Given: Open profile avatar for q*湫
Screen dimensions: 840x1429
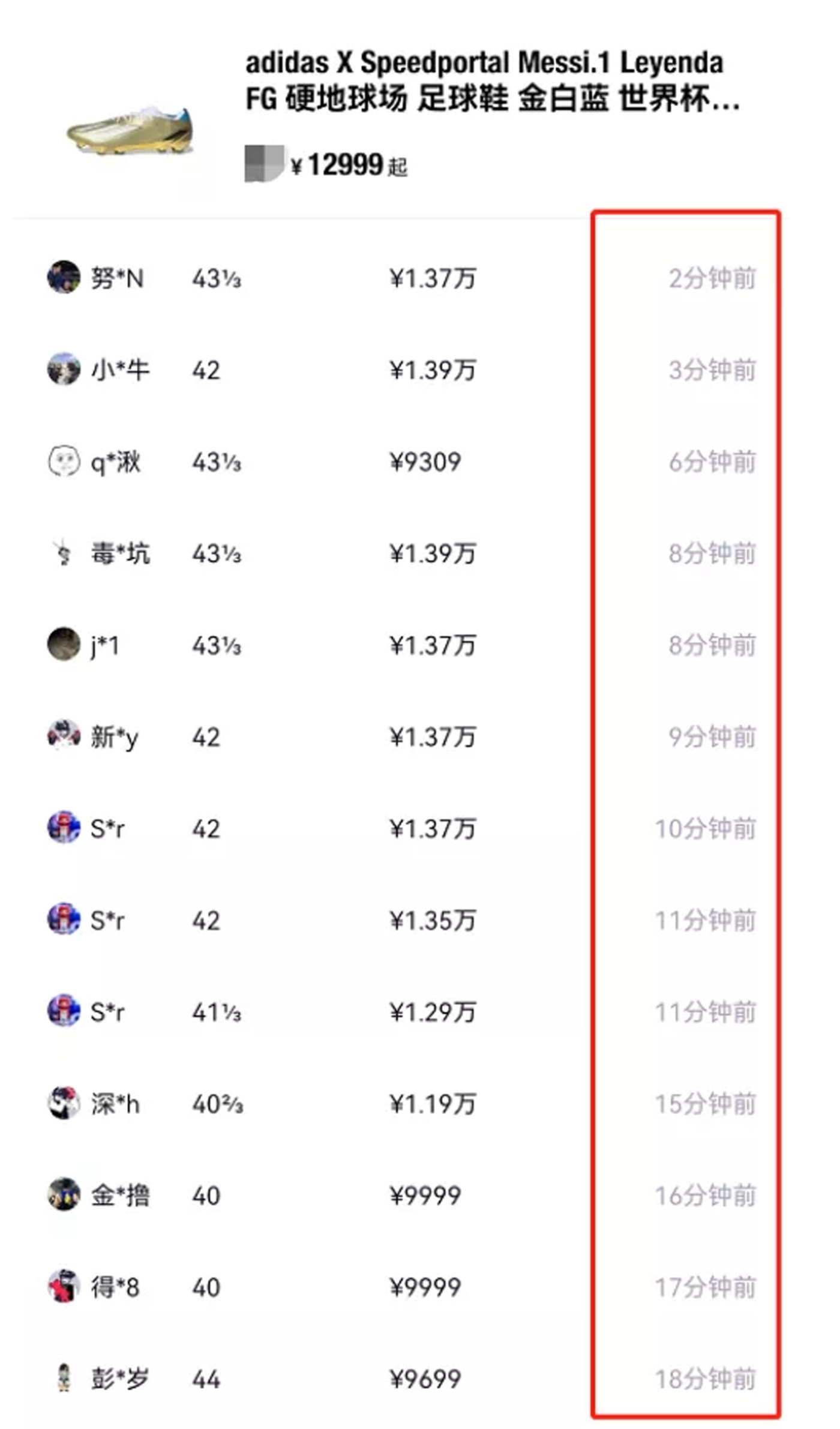Looking at the screenshot, I should click(x=64, y=461).
